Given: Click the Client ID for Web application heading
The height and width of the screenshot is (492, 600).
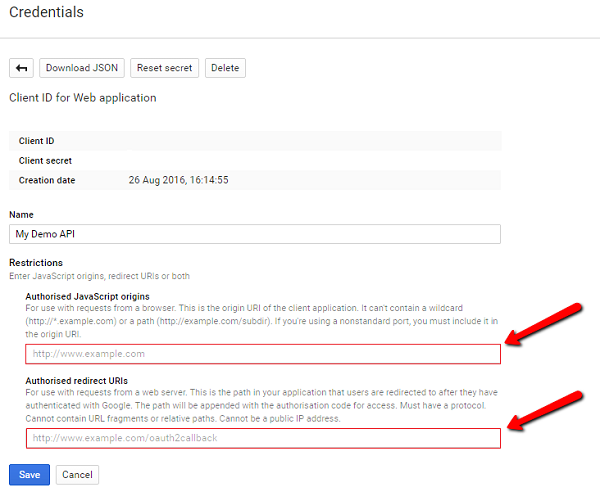Looking at the screenshot, I should coord(83,98).
